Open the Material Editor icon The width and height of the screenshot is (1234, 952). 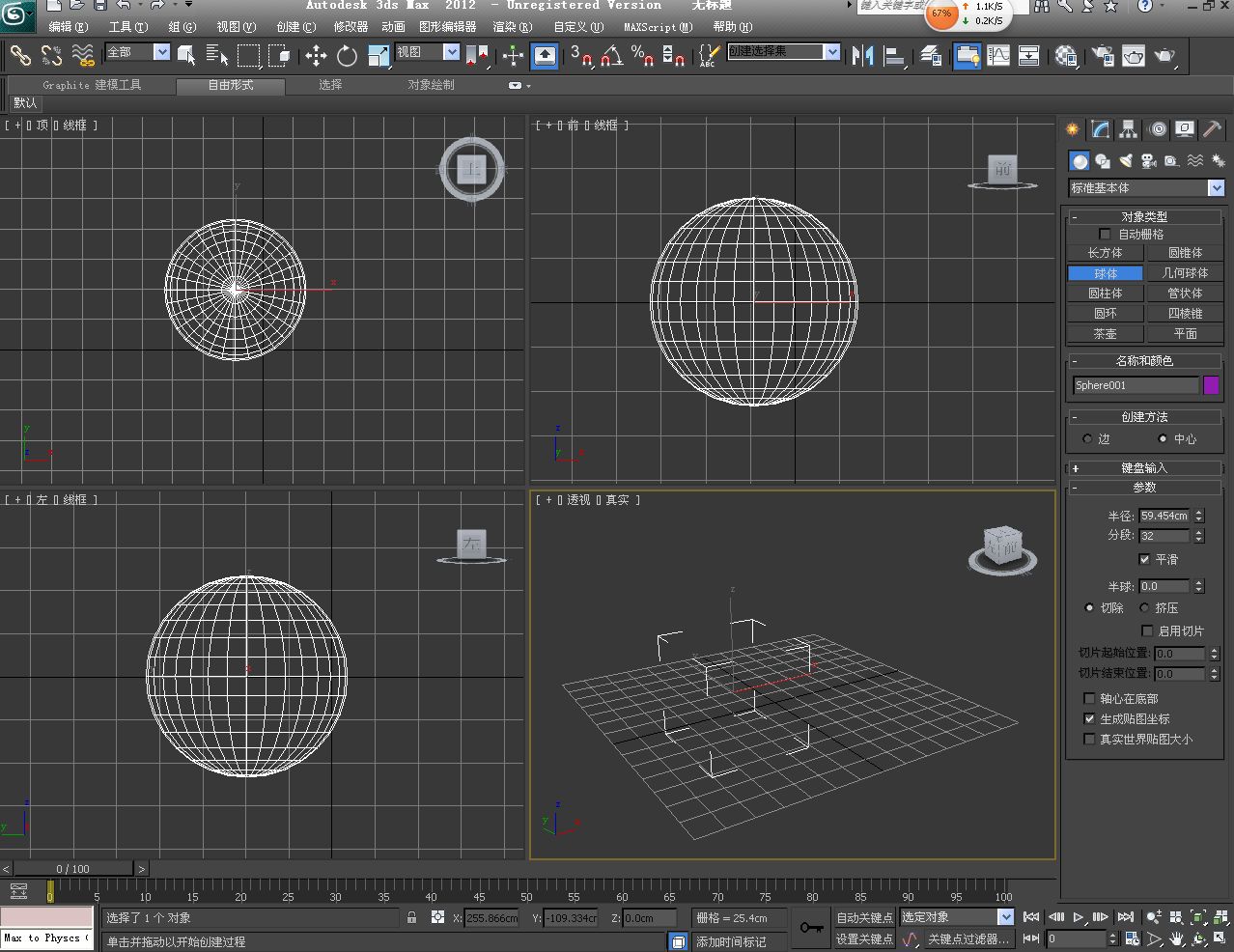[1066, 56]
